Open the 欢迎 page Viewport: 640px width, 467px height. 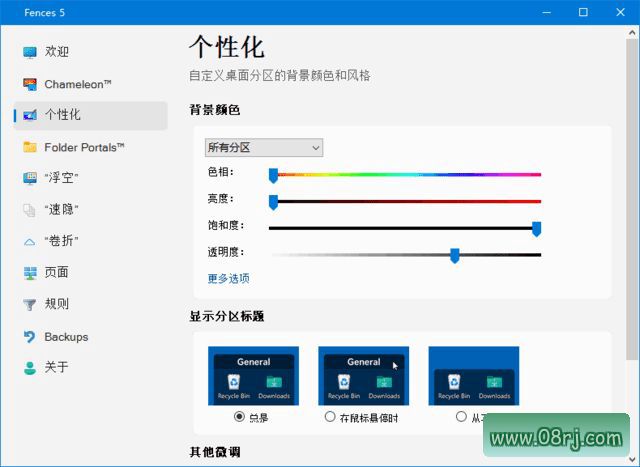91,52
